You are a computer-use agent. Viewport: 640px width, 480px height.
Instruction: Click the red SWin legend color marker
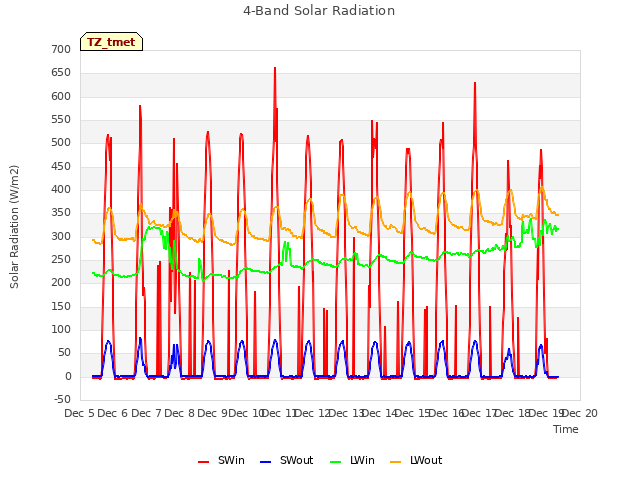203,462
